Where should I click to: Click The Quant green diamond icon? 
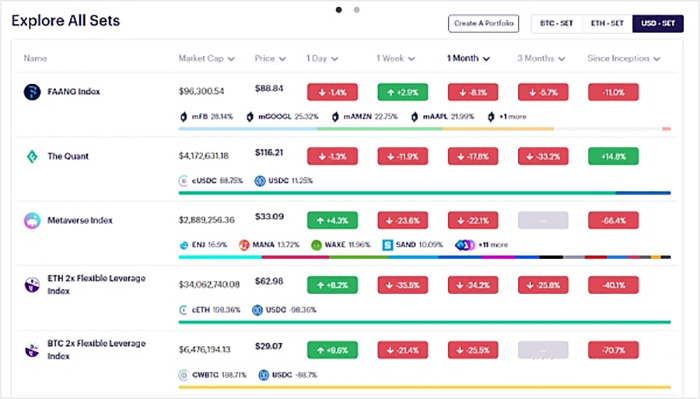tap(32, 156)
